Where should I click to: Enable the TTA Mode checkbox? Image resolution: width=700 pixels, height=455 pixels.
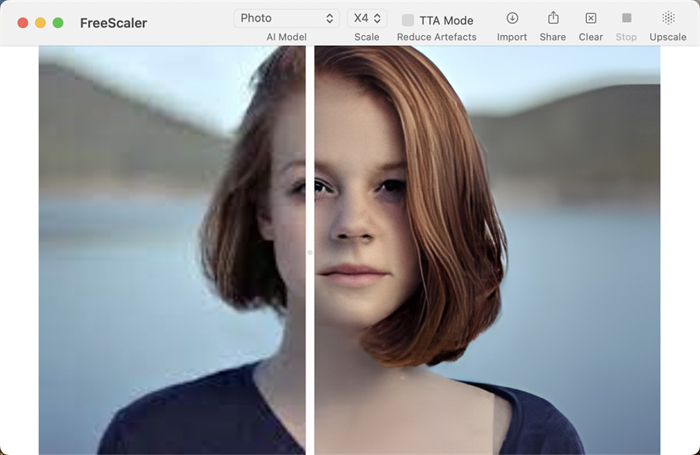[x=408, y=20]
